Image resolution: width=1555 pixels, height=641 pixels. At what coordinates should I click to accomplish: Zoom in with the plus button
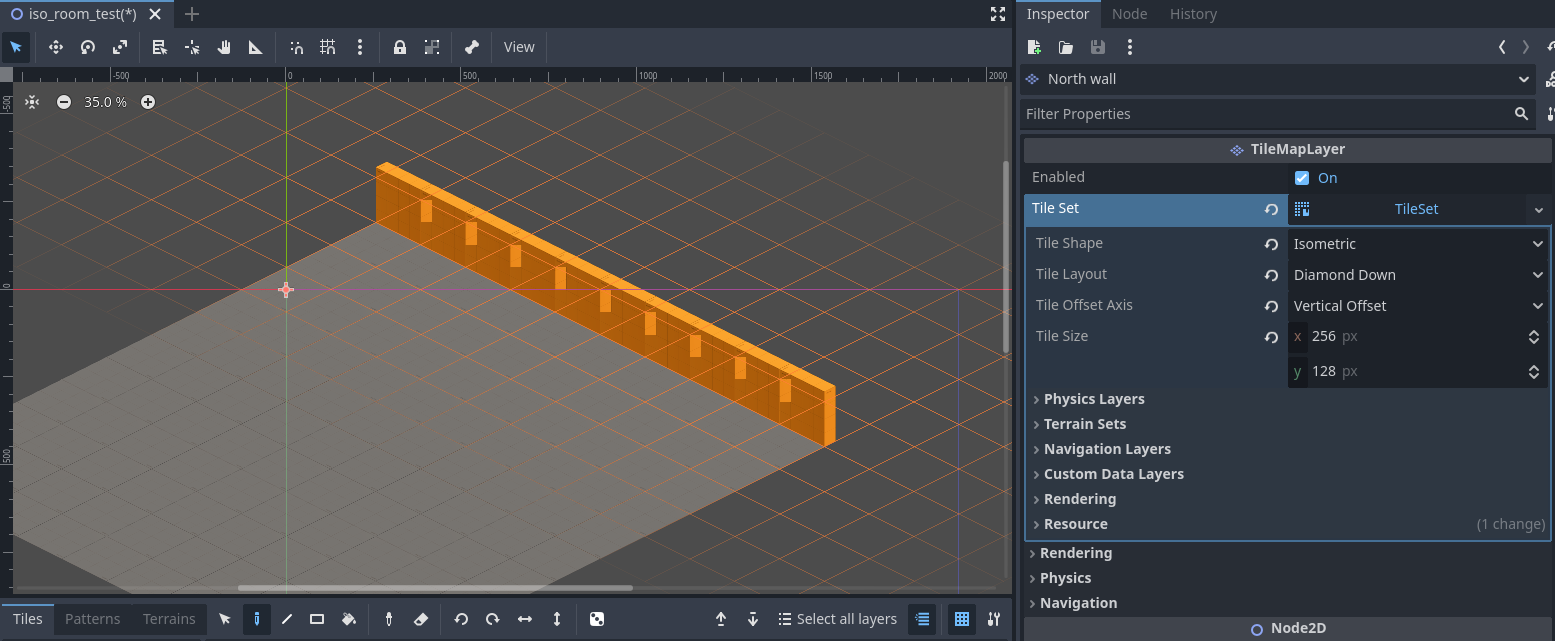pyautogui.click(x=148, y=102)
